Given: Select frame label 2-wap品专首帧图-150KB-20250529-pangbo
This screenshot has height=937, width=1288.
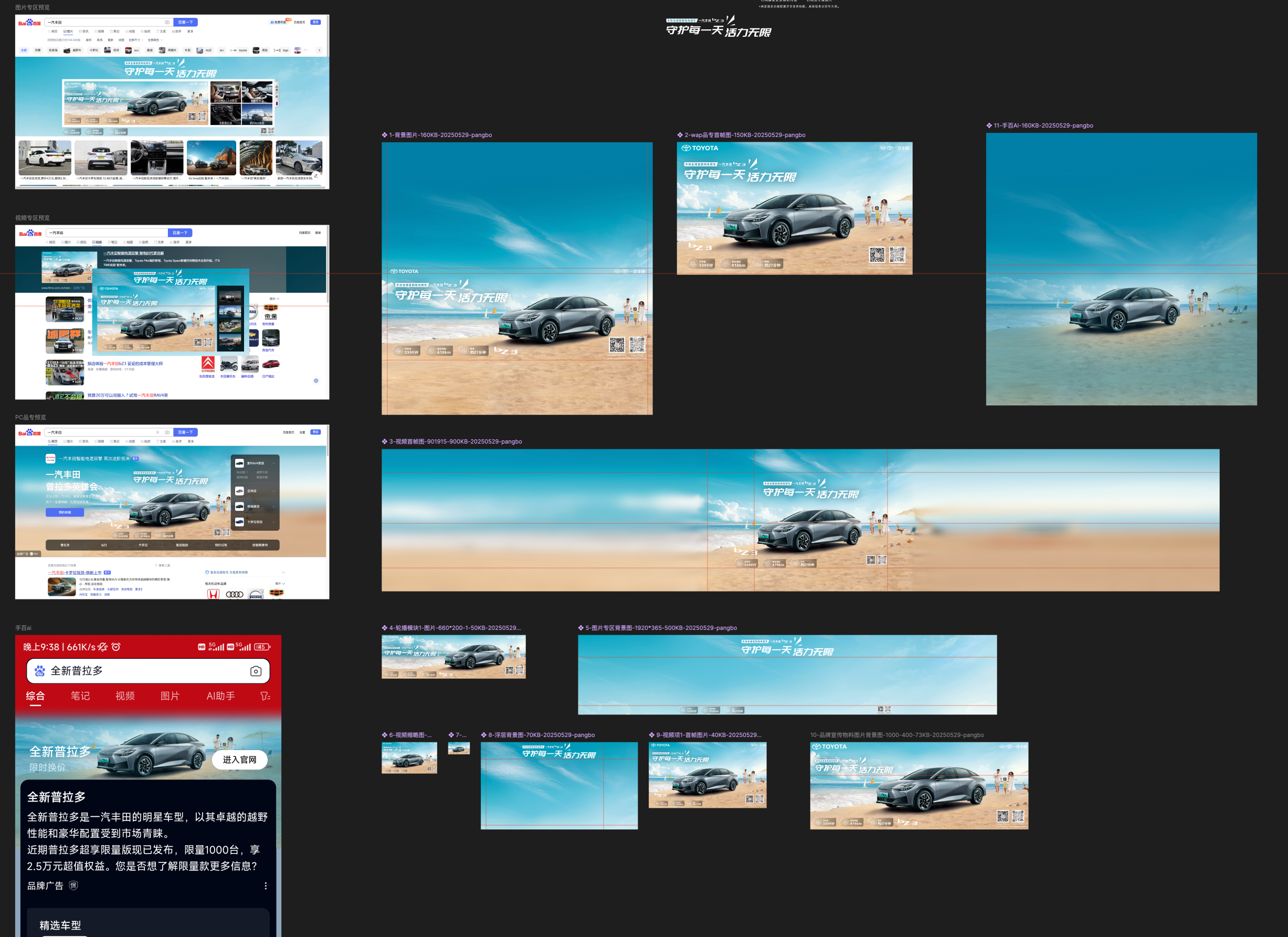Looking at the screenshot, I should point(745,135).
